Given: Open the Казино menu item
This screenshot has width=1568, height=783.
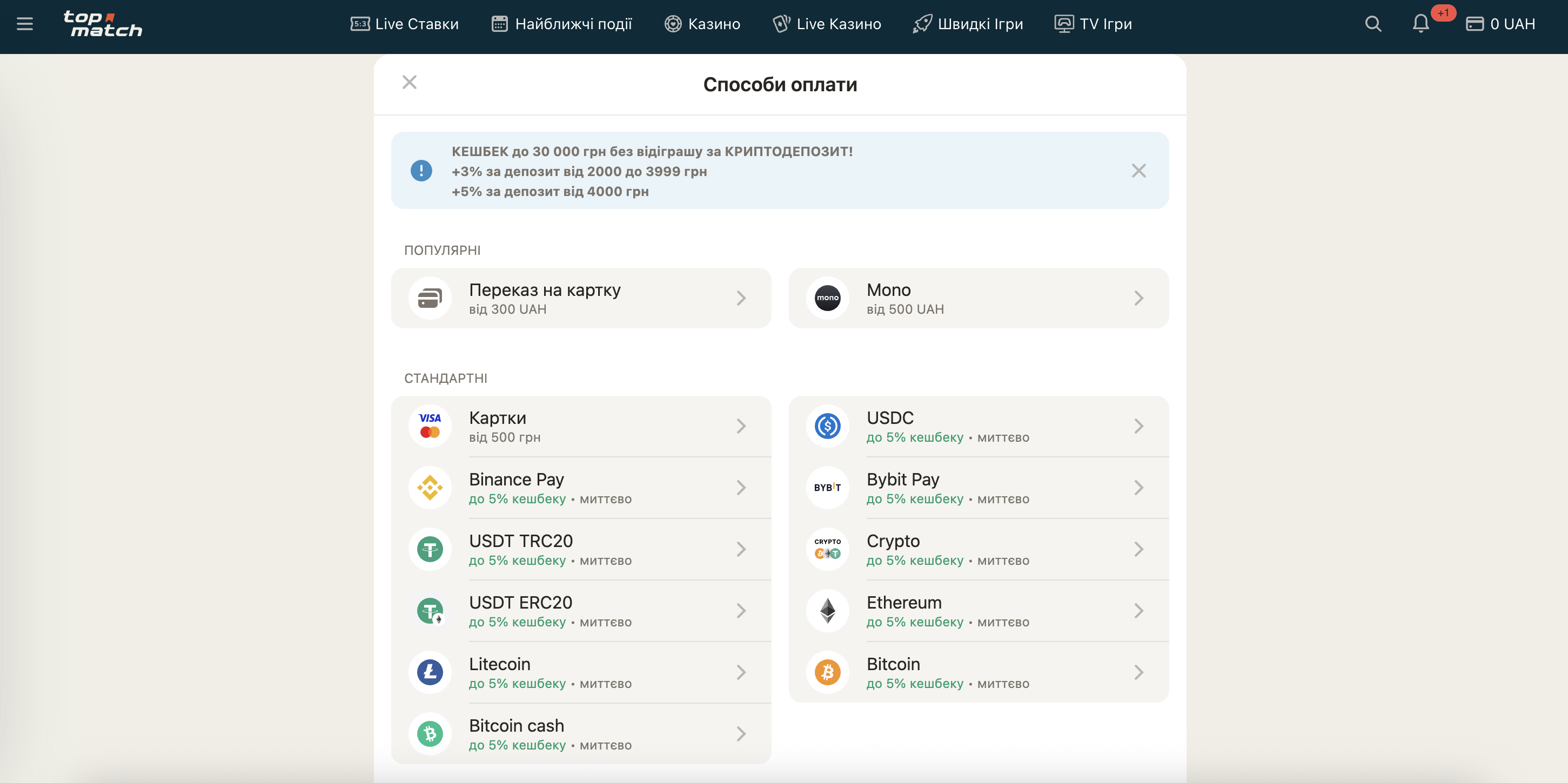Looking at the screenshot, I should 702,24.
